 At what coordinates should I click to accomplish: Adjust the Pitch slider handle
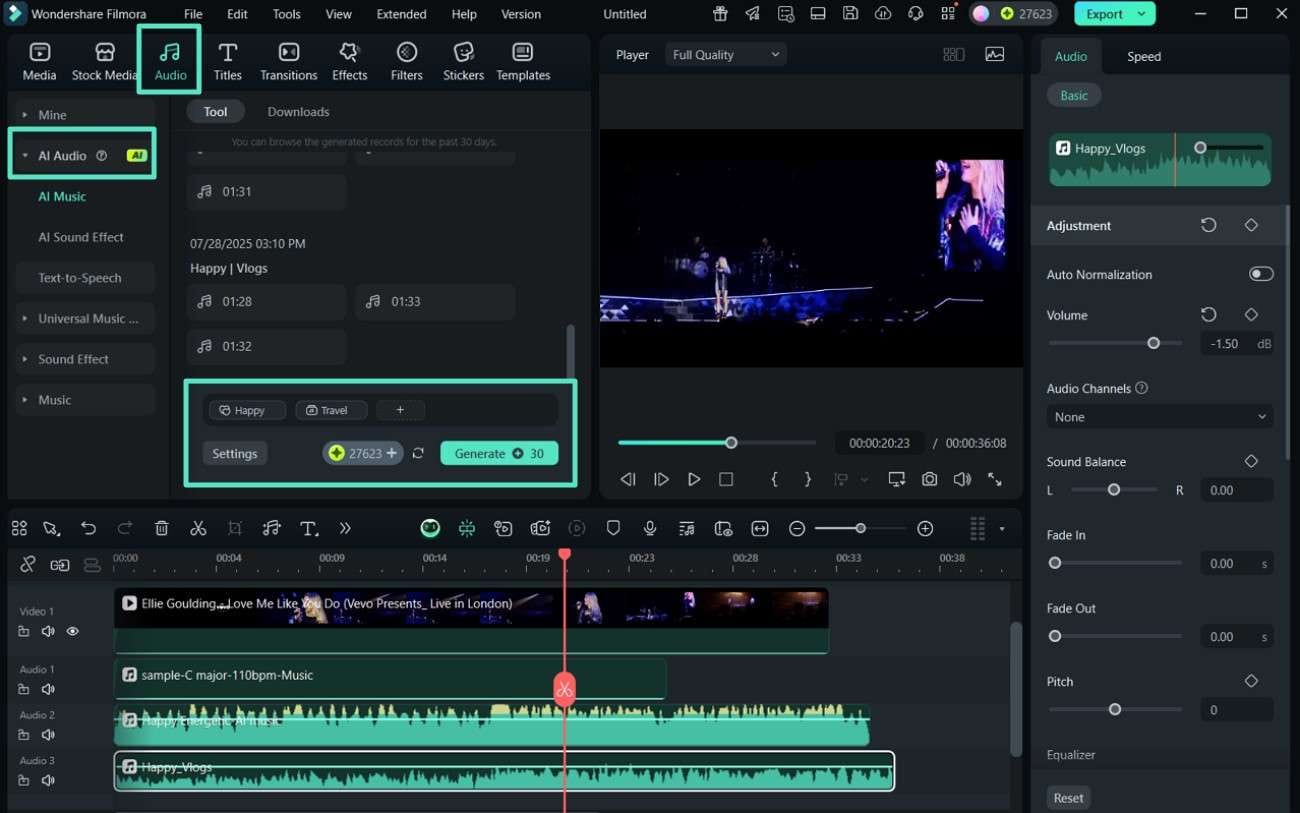(x=1114, y=709)
